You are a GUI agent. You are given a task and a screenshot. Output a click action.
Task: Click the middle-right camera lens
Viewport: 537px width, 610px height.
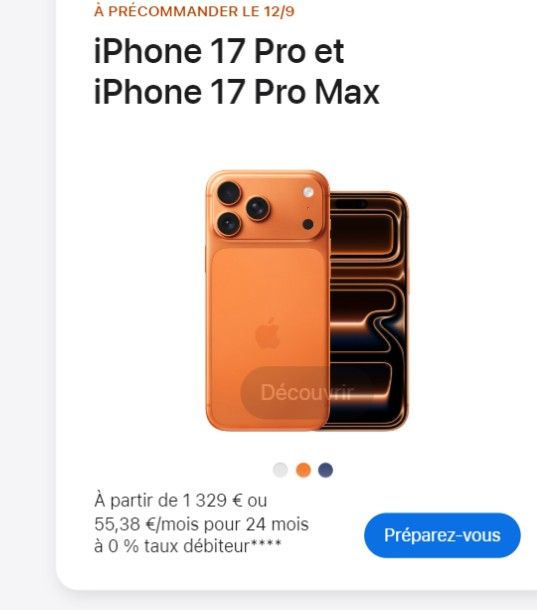point(258,209)
